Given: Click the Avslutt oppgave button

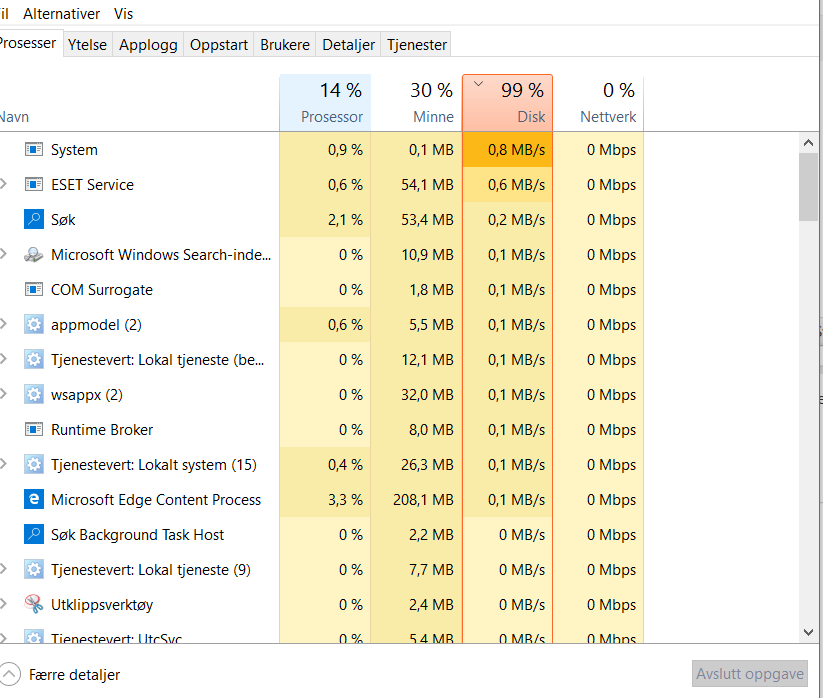Looking at the screenshot, I should (750, 674).
